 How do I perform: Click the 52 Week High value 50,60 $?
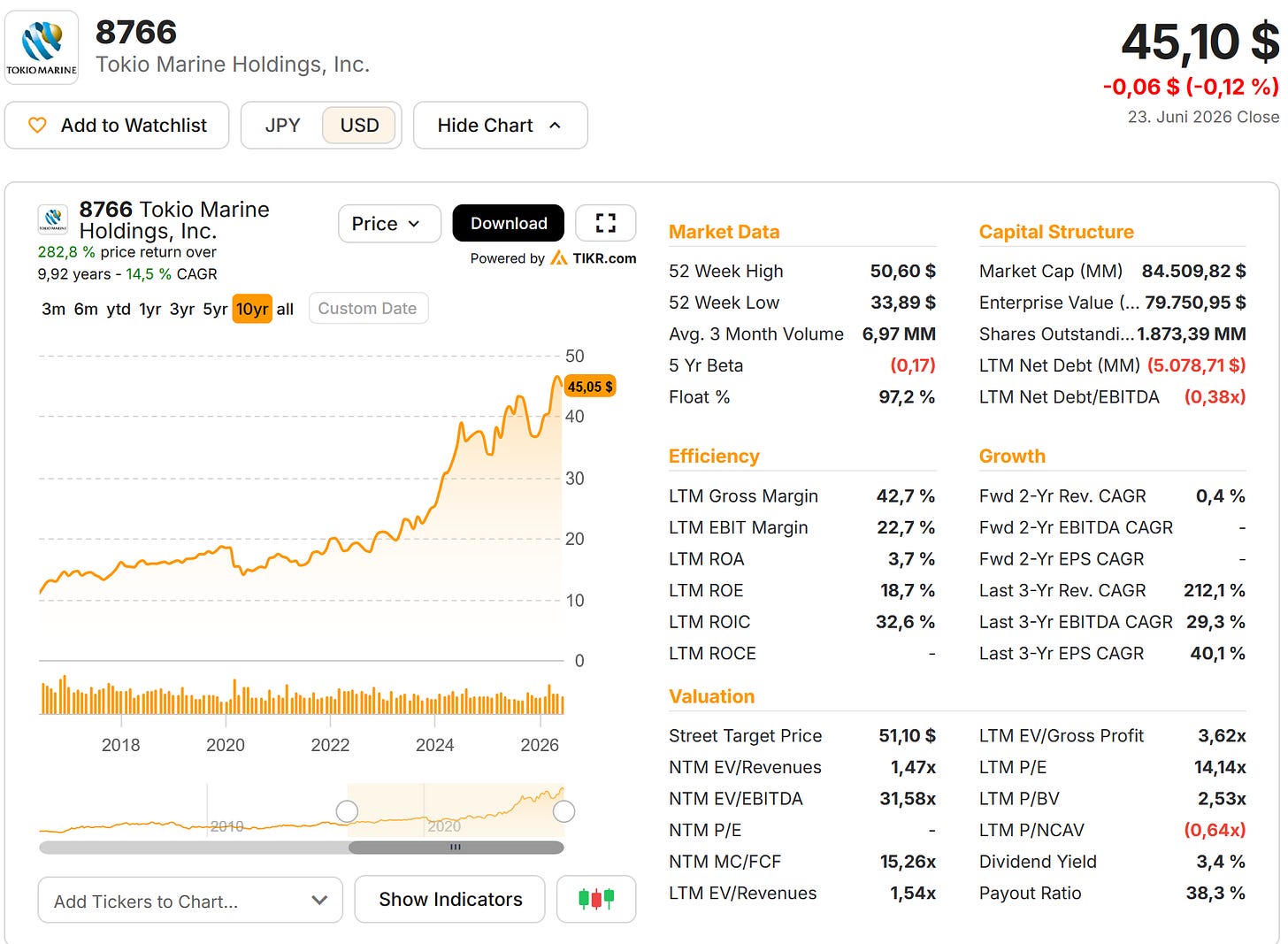point(903,271)
